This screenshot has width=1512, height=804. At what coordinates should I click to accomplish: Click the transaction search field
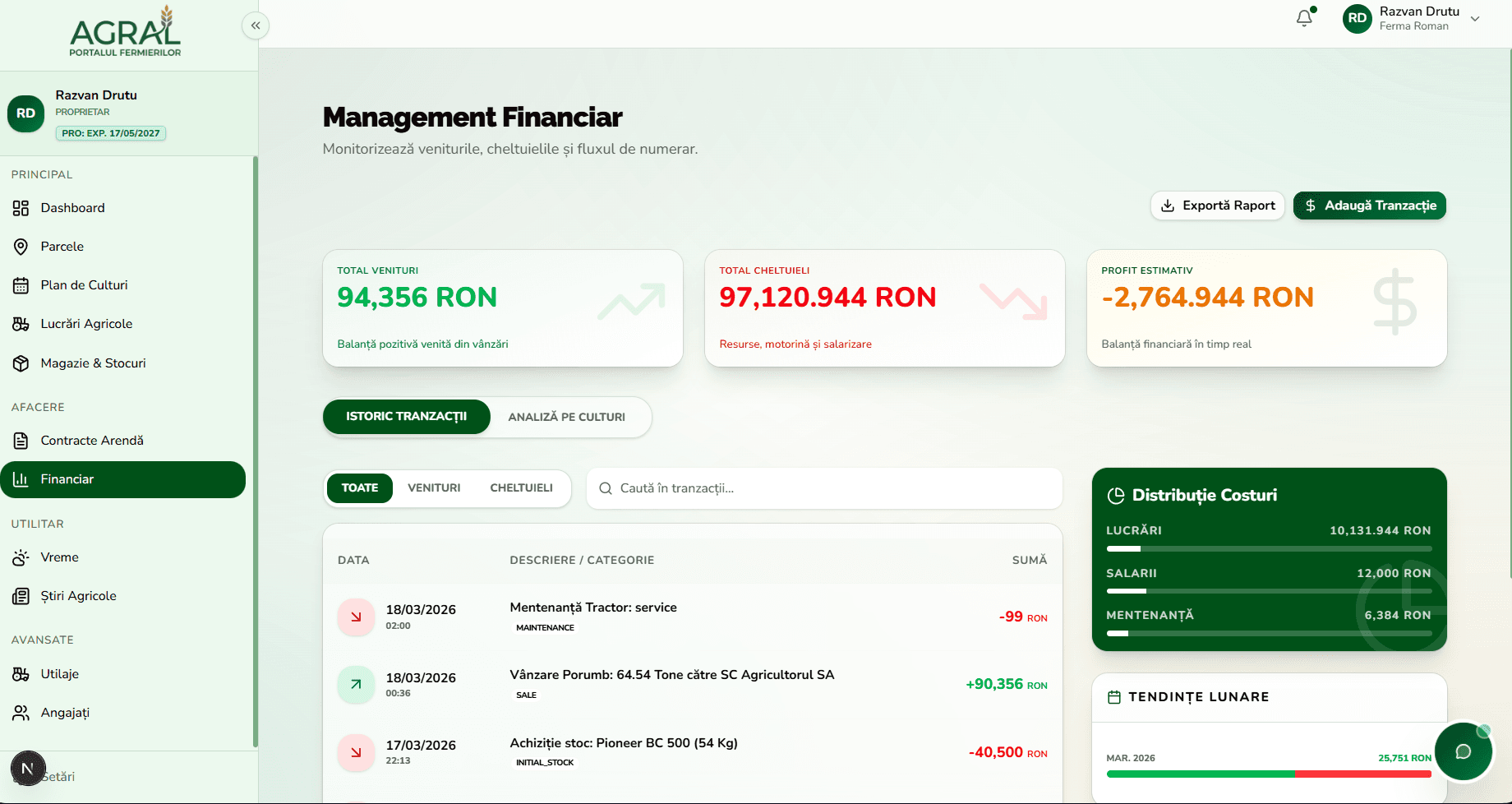pos(823,487)
